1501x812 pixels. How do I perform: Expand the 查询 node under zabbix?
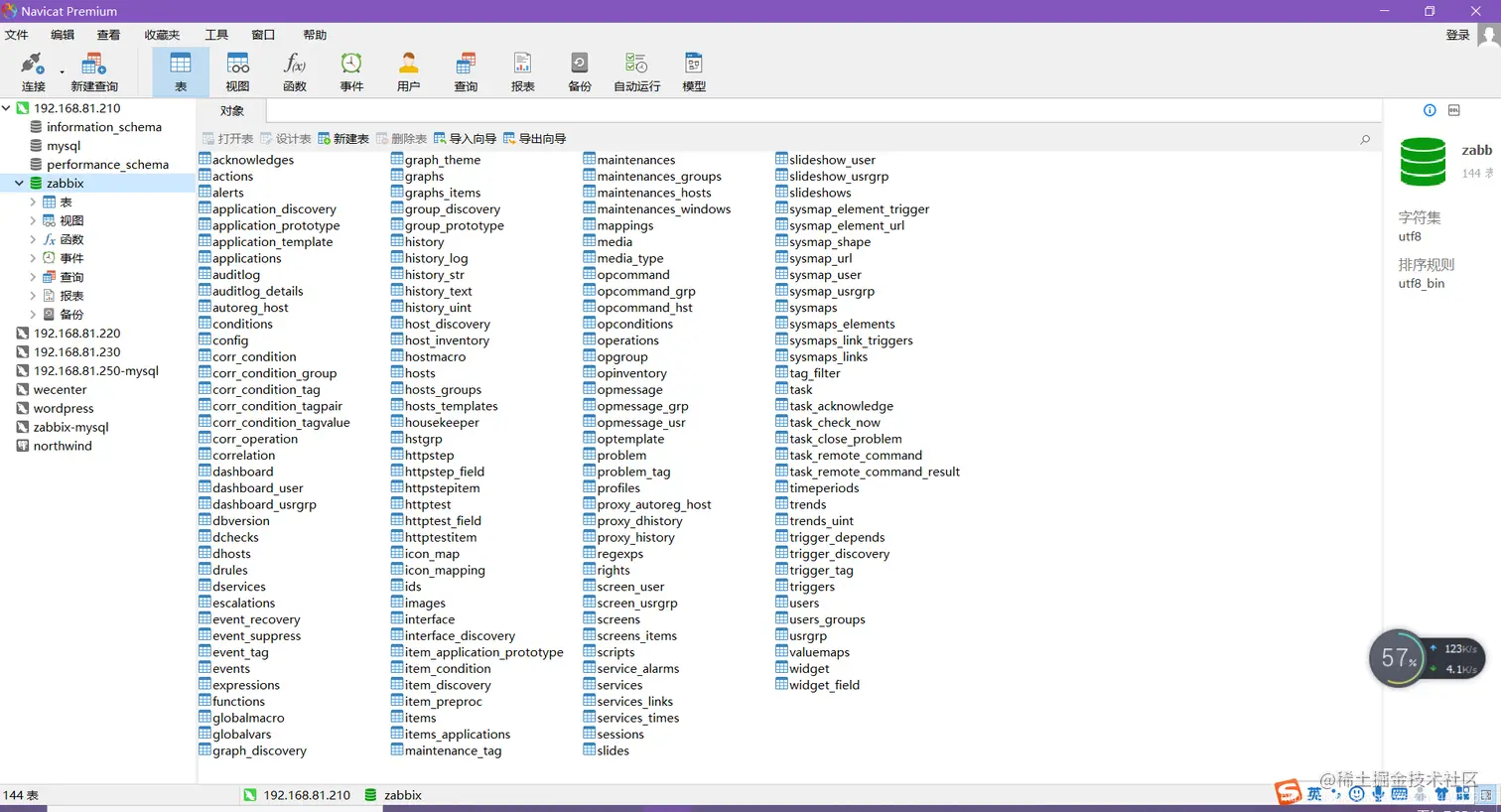[x=33, y=277]
